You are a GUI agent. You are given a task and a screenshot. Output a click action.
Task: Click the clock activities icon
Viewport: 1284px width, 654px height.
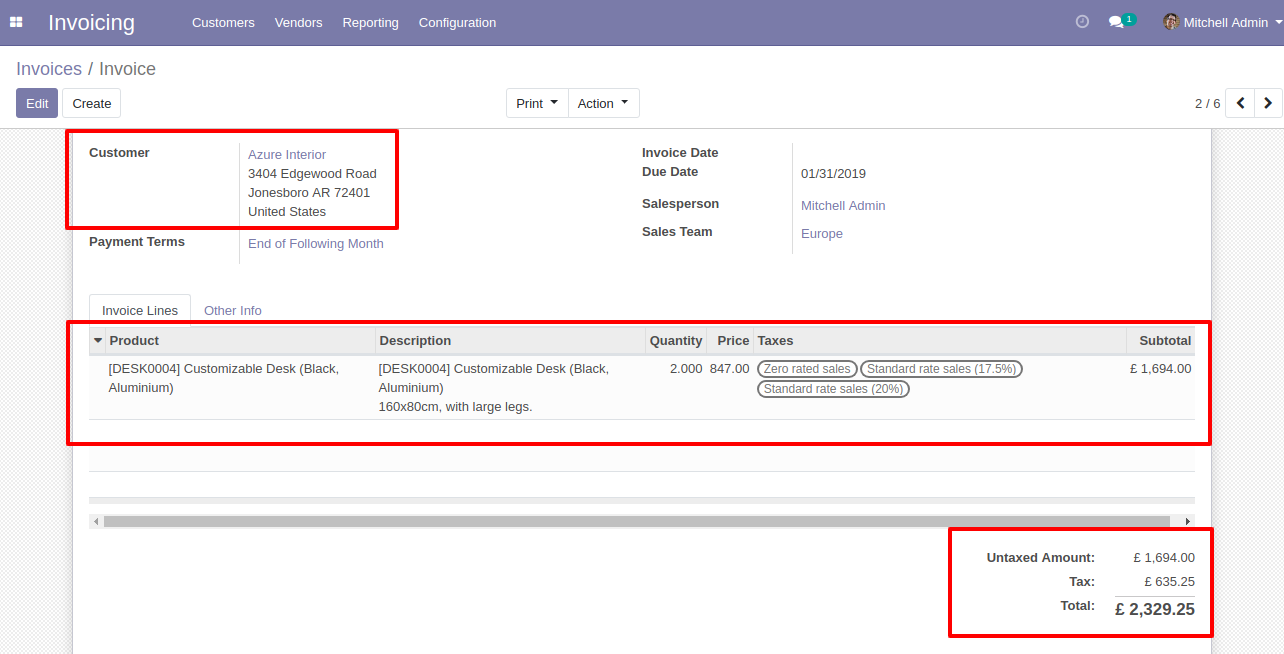1082,22
